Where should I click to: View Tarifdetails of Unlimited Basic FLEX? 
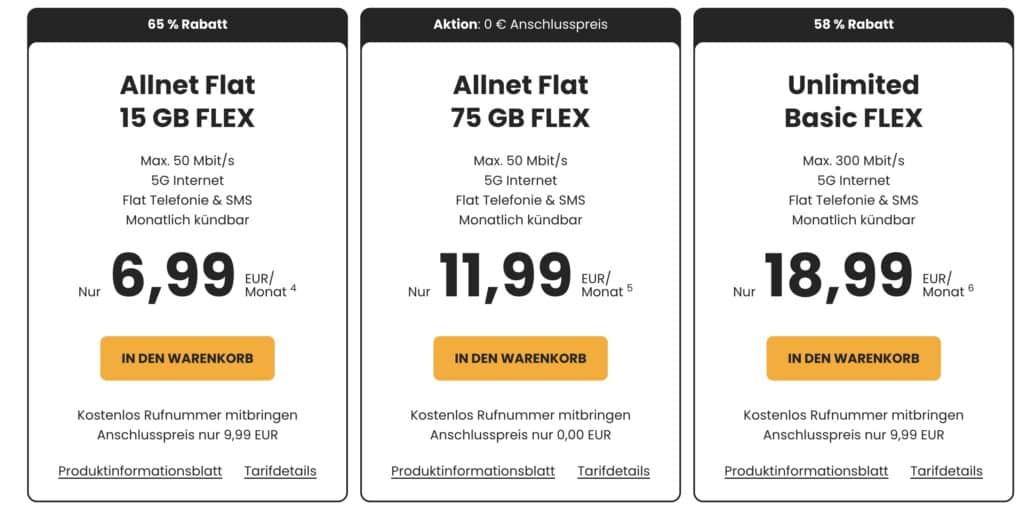coord(946,471)
